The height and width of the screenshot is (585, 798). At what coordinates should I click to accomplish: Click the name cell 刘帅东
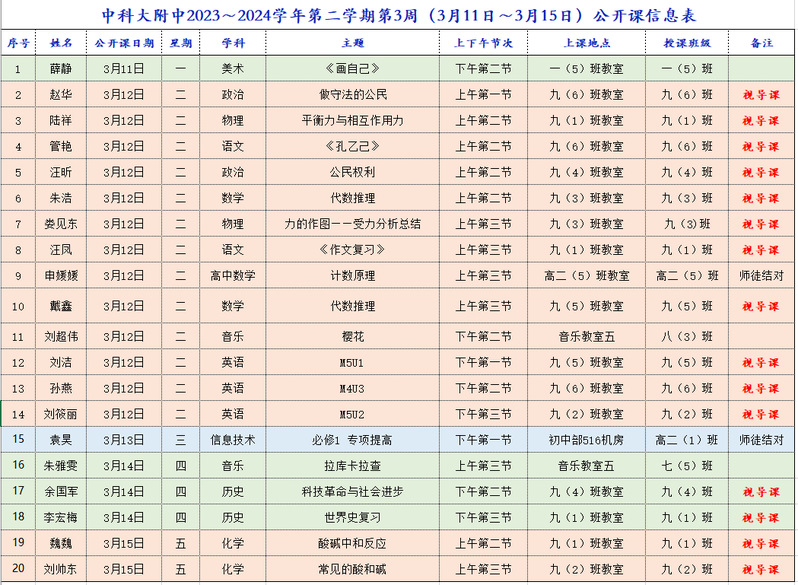point(61,569)
